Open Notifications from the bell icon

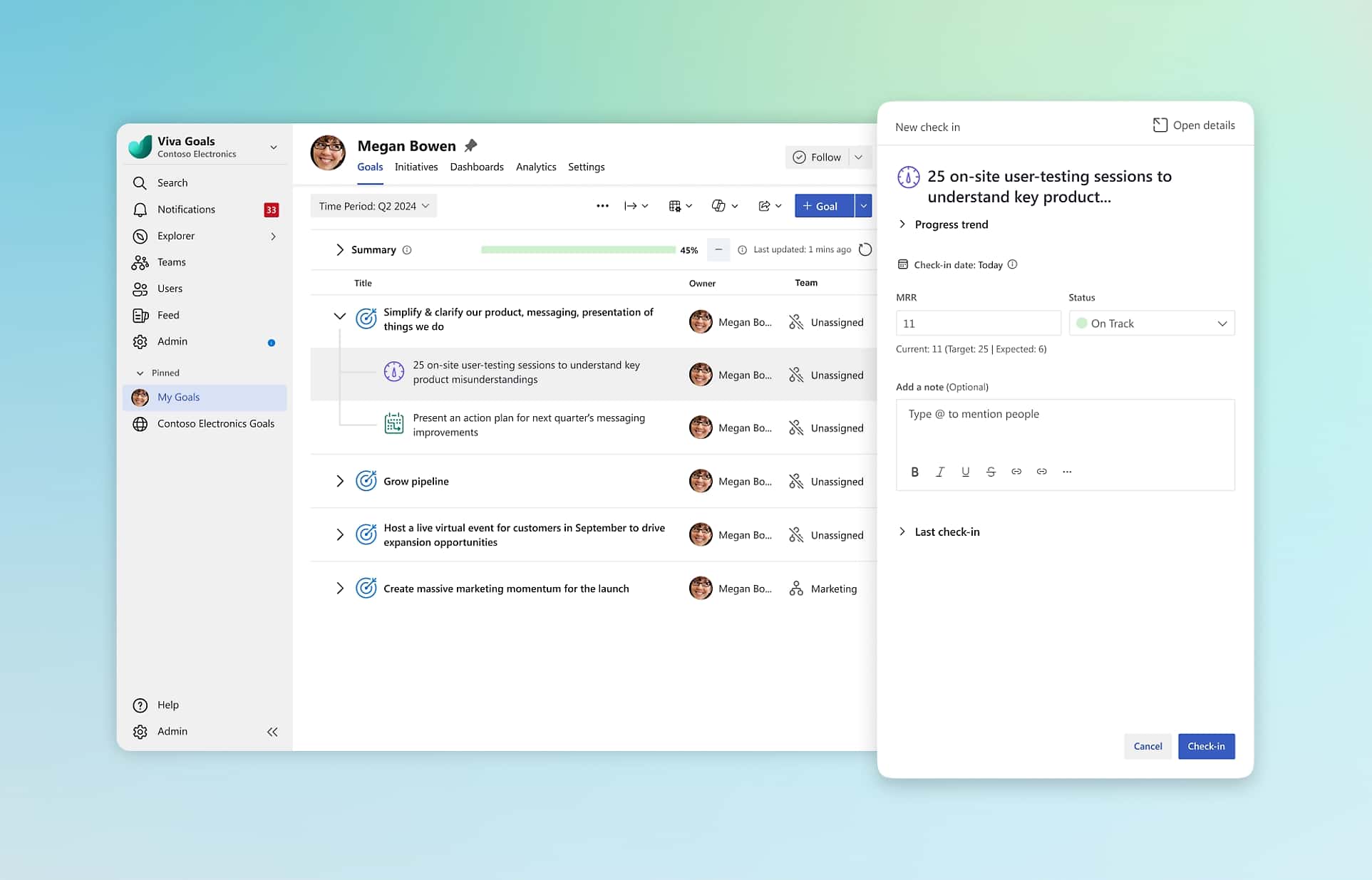pos(140,209)
